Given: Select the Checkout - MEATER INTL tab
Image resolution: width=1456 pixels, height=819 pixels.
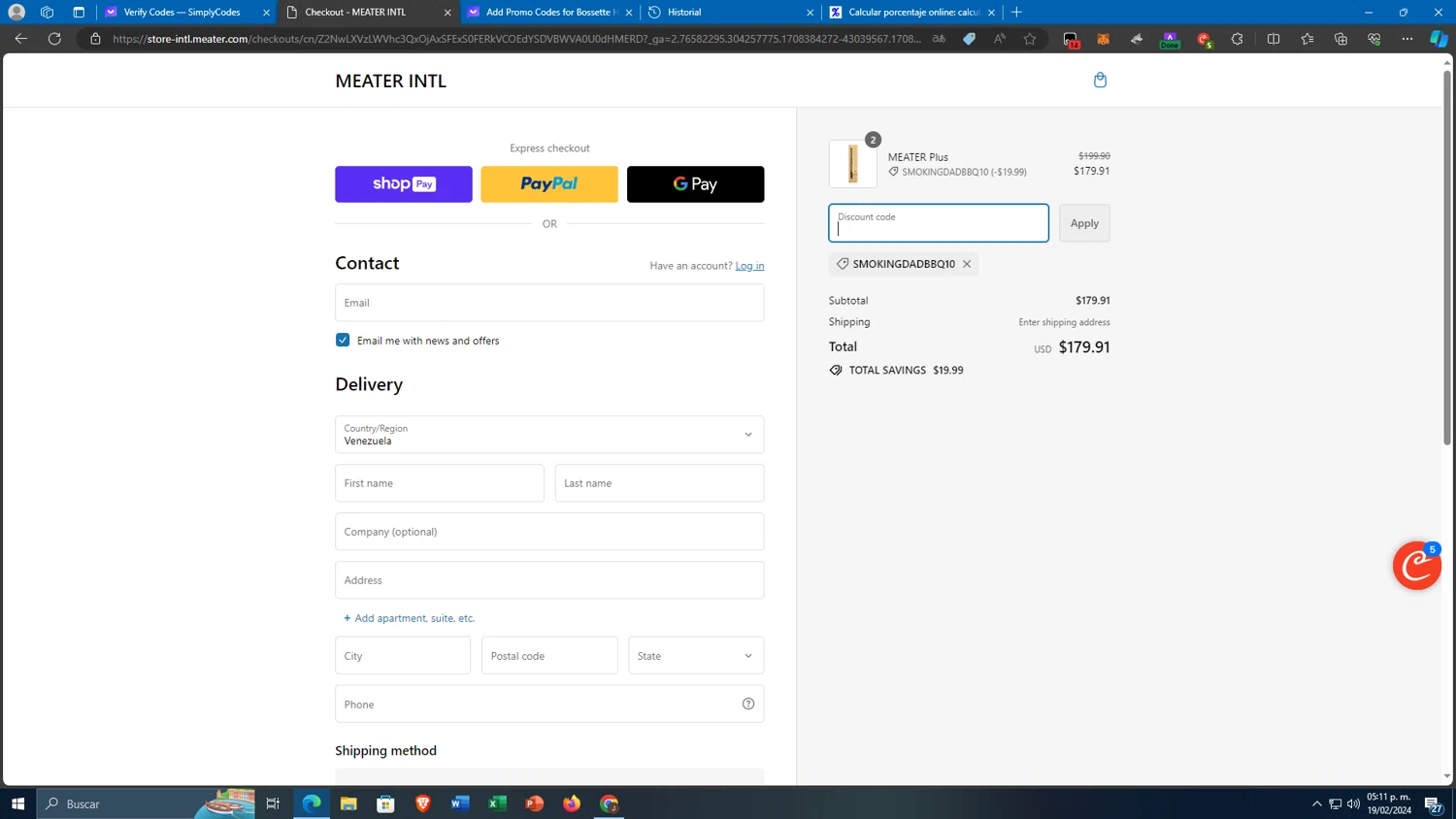Looking at the screenshot, I should pos(367,13).
